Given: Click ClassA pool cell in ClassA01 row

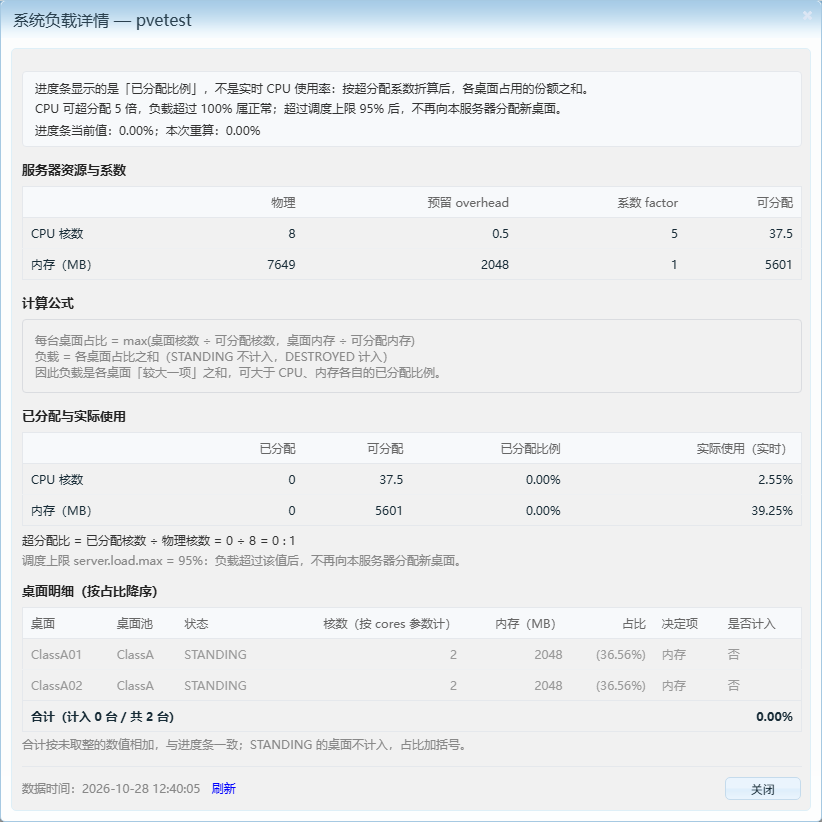Looking at the screenshot, I should coord(135,654).
